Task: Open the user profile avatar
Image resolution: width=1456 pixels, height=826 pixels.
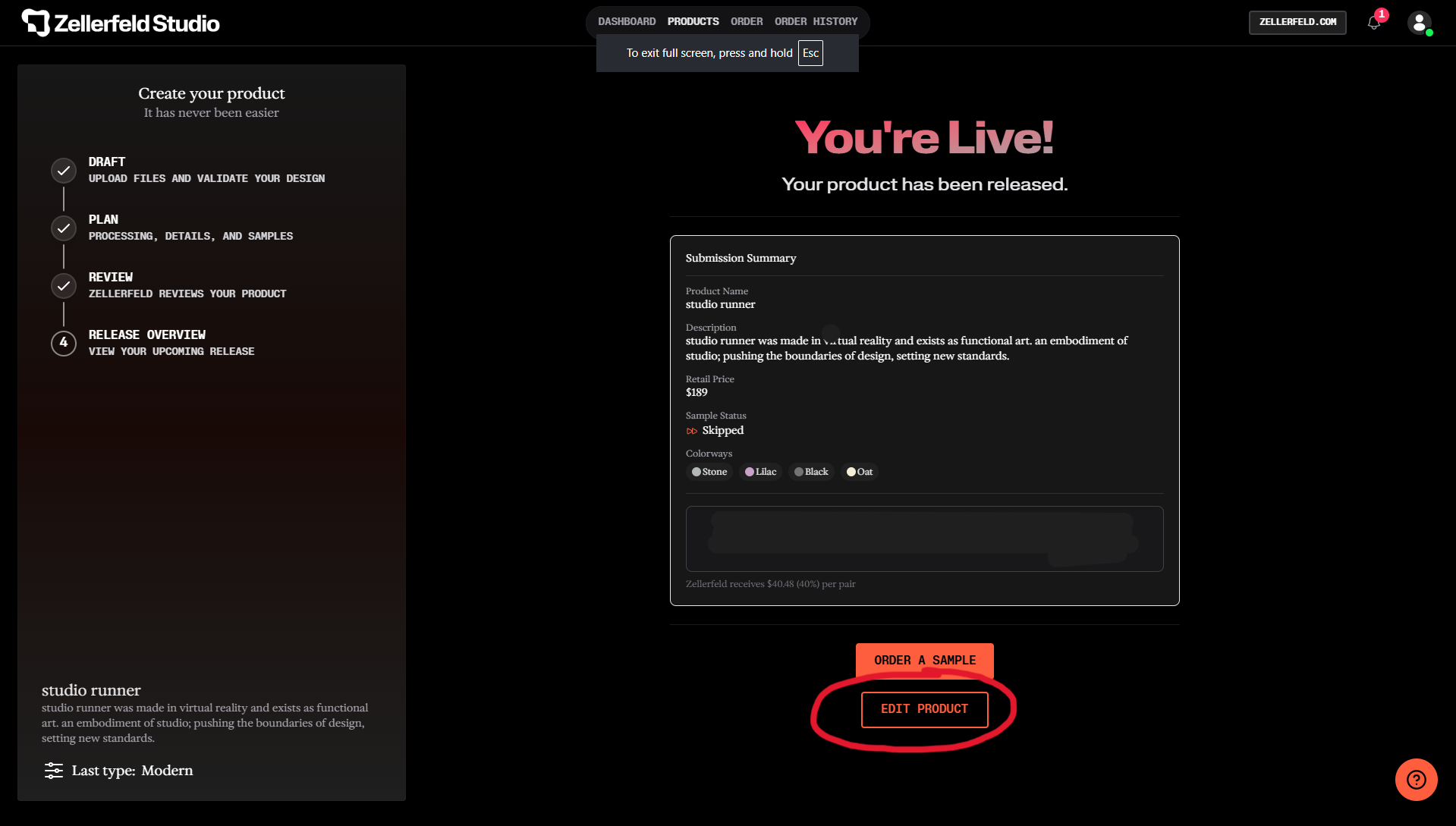Action: 1419,23
